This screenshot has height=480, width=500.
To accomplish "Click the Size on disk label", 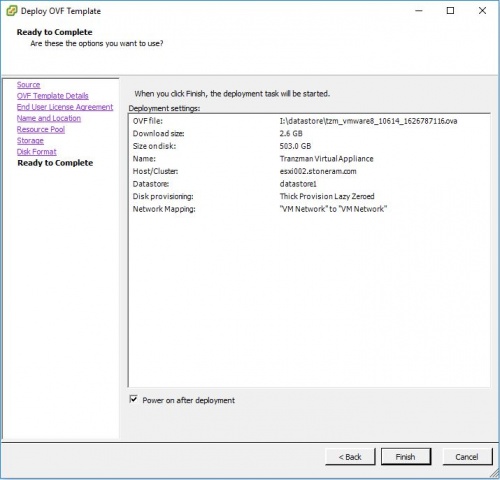I will pyautogui.click(x=154, y=146).
